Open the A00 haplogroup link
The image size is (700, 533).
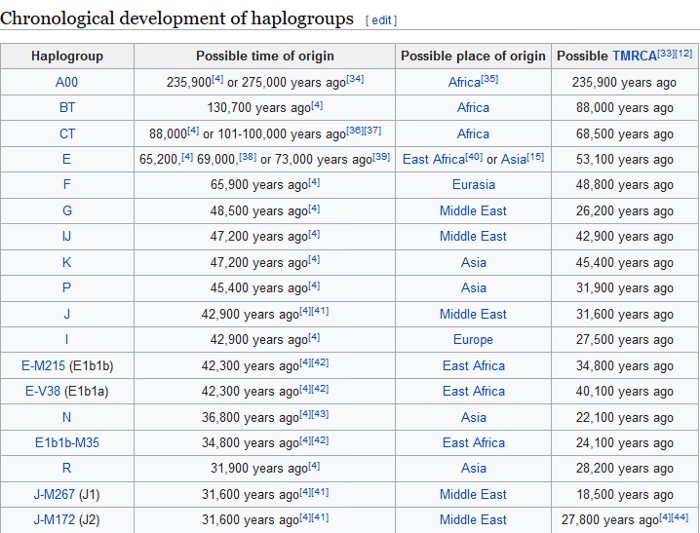click(67, 82)
